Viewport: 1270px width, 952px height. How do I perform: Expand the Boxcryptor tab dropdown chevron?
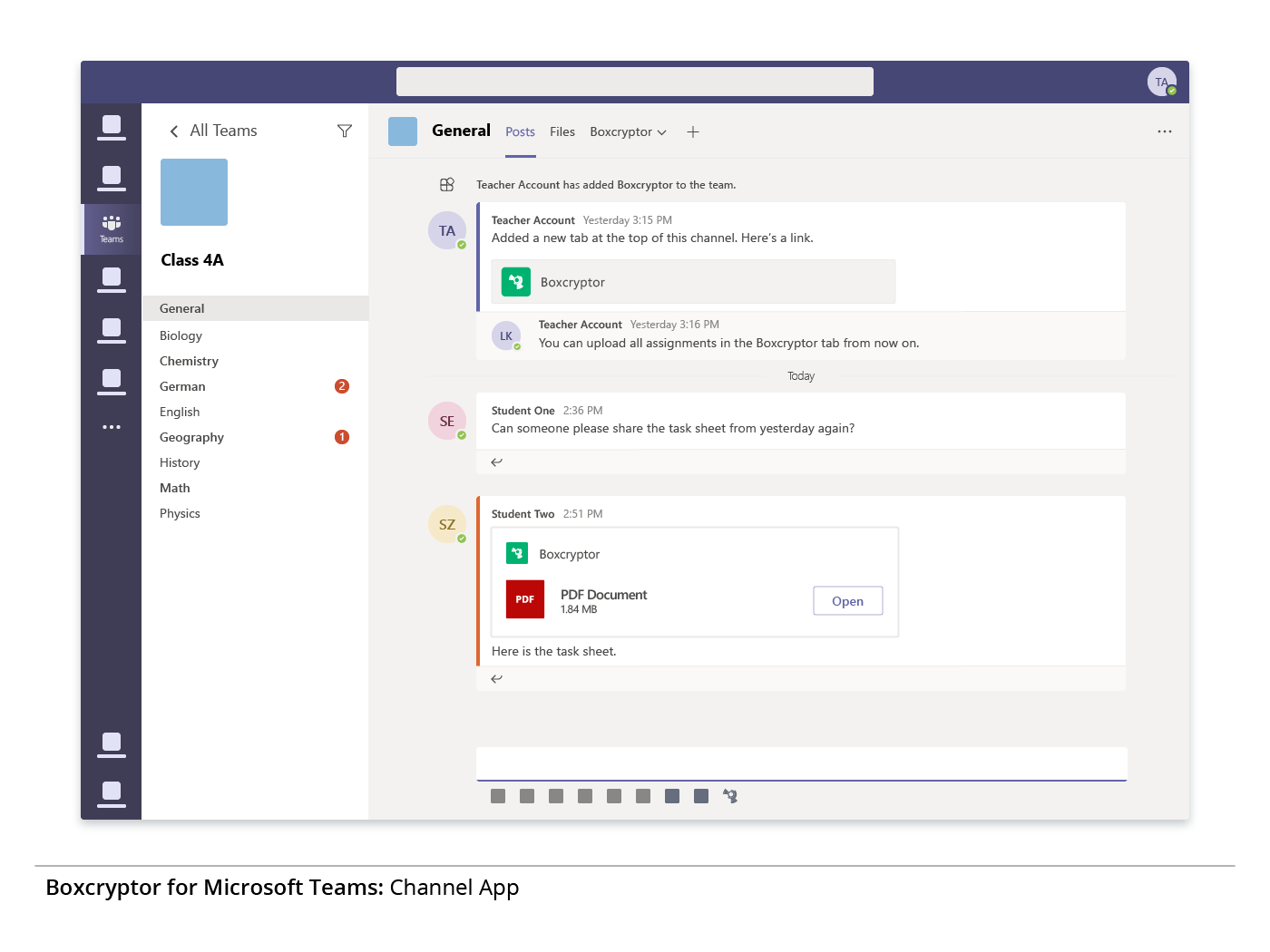click(x=662, y=132)
